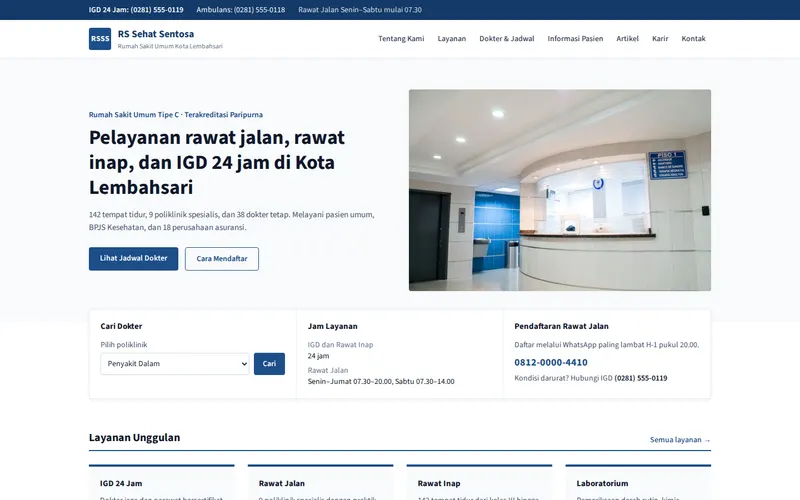Call WhatsApp number 0812-0000-4410
Viewport: 800px width, 500px height.
coord(551,362)
